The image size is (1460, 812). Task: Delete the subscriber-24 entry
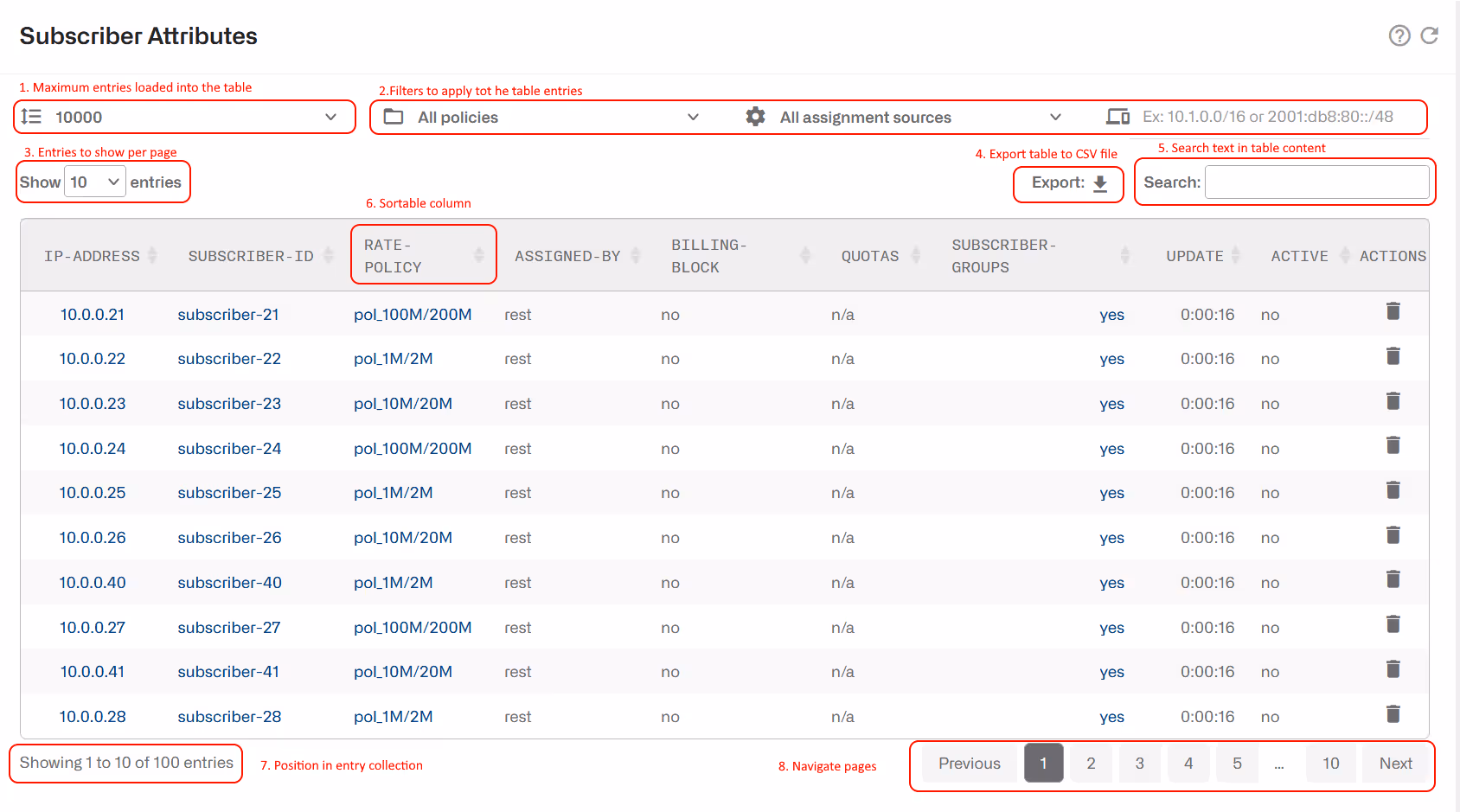point(1393,445)
